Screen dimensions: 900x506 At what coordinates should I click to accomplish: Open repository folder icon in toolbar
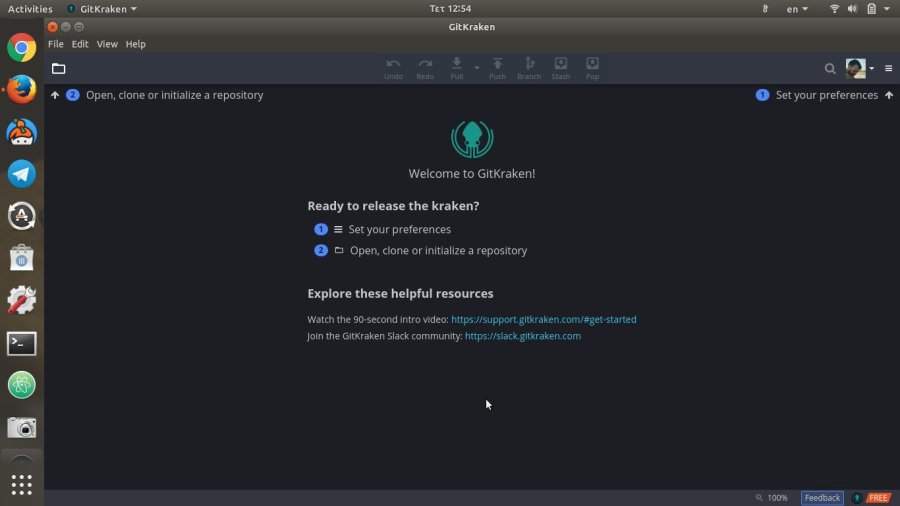tap(59, 69)
